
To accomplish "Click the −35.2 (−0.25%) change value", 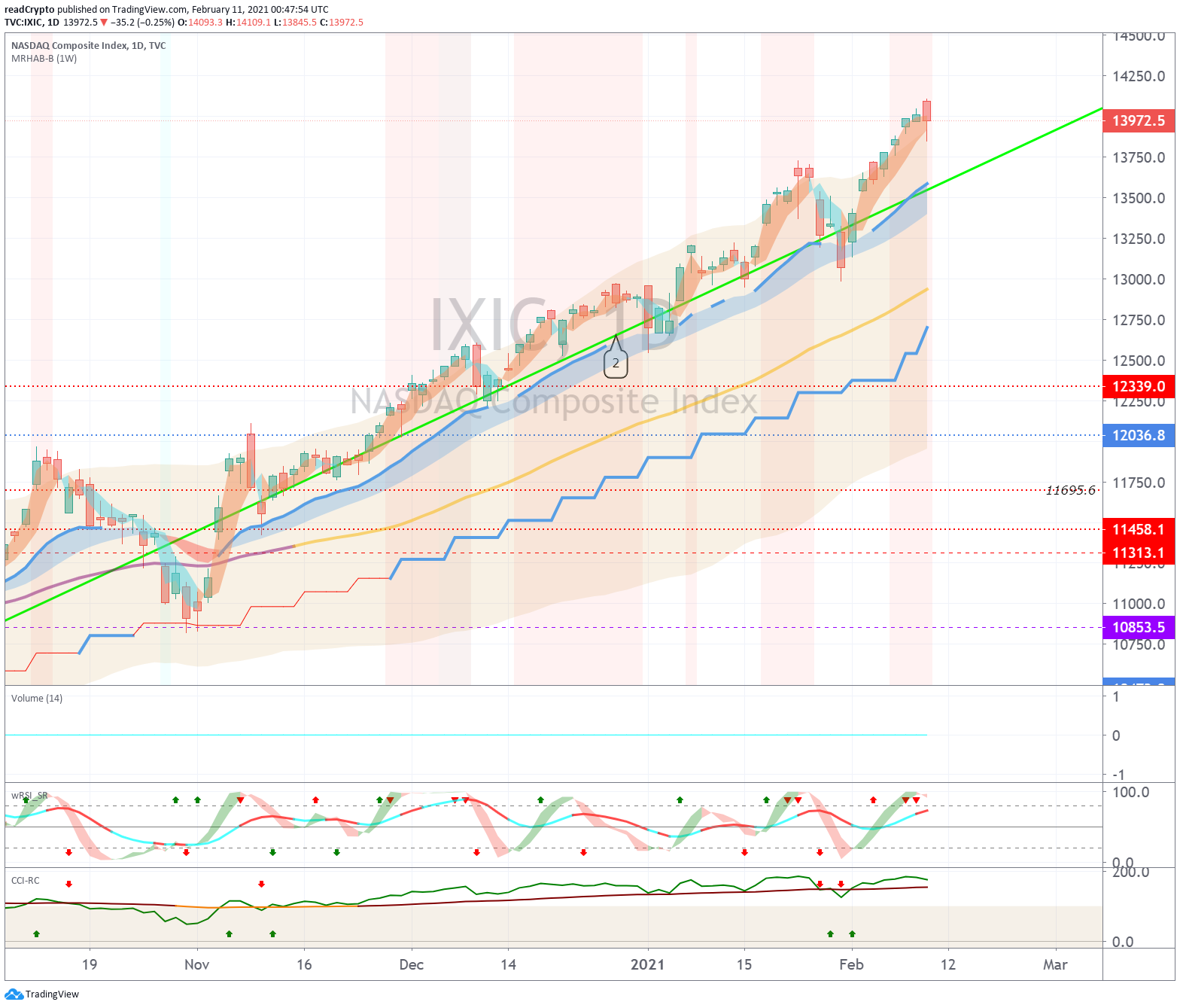I will (142, 23).
